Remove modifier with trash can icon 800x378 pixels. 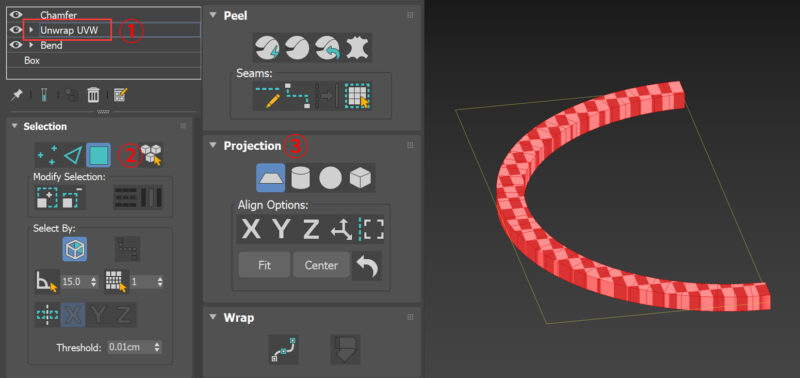(x=93, y=95)
